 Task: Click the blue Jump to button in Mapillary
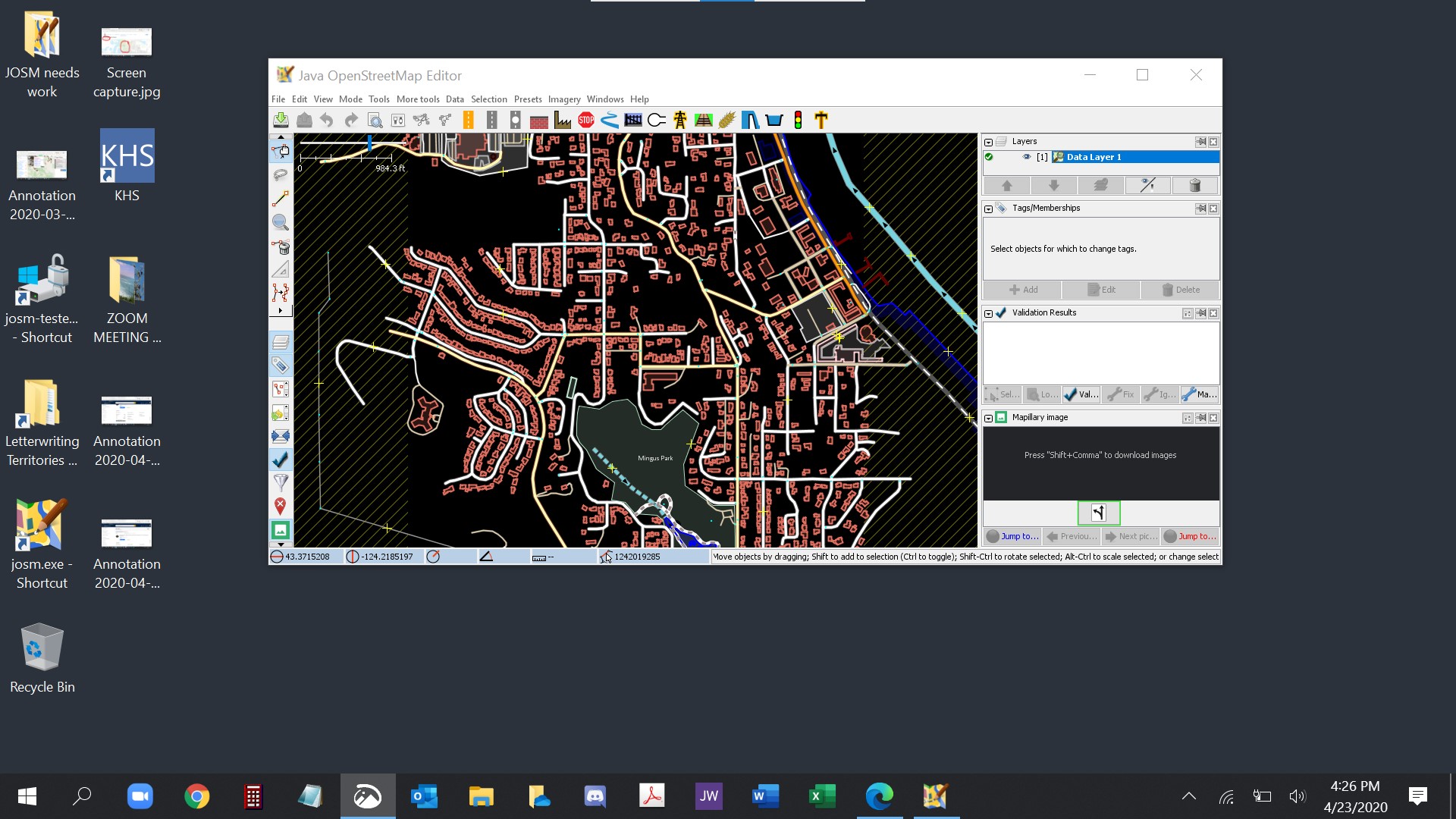1012,536
